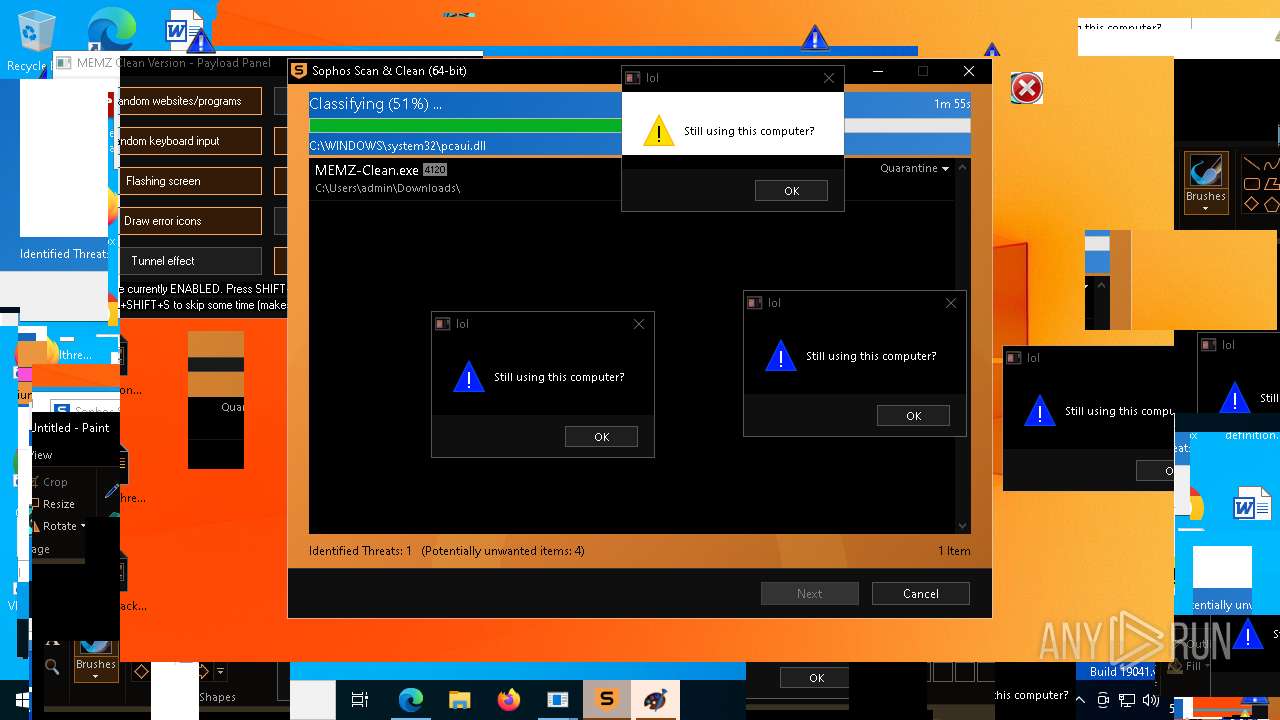Click the green Classifying progress bar
Viewport: 1280px width, 720px height.
pos(465,126)
